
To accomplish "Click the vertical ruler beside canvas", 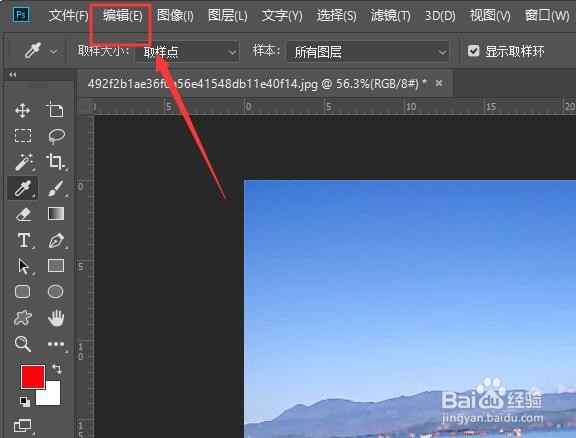I will 85,276.
